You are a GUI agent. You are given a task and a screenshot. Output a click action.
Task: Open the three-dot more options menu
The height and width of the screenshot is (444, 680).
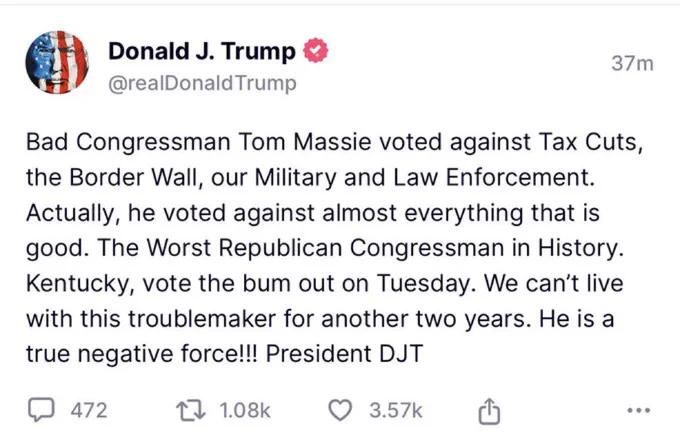(639, 410)
